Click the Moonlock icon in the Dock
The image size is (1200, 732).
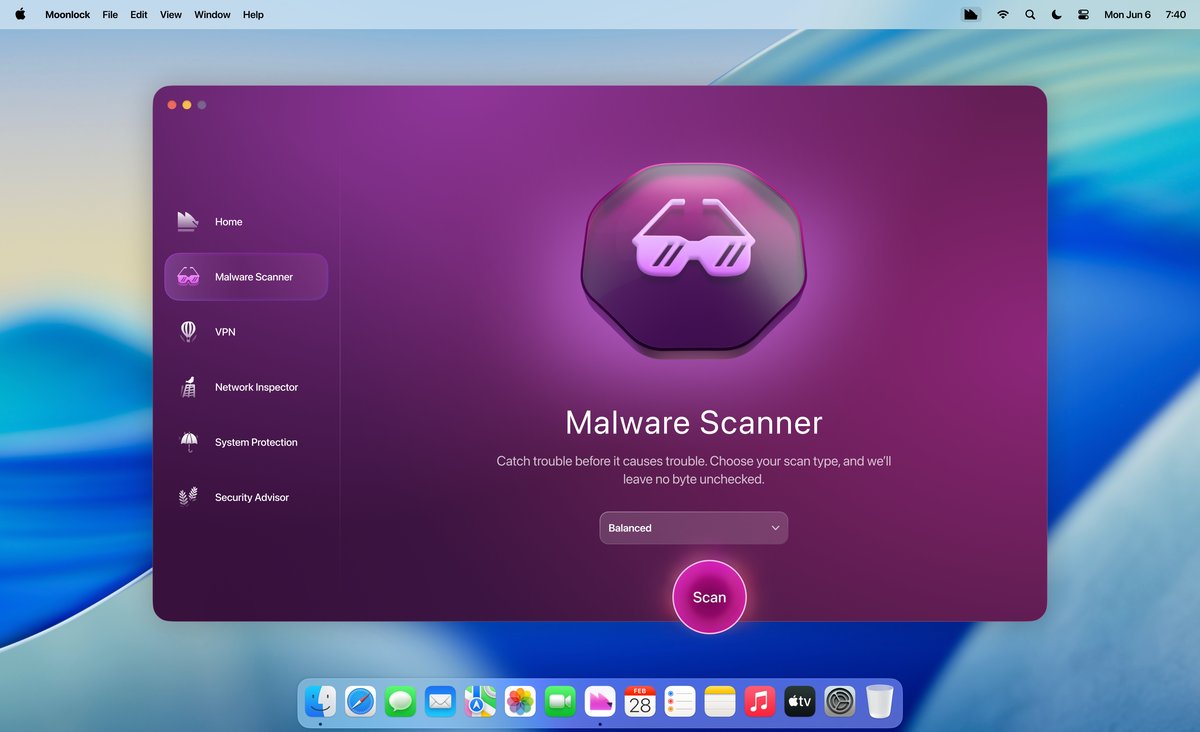click(x=600, y=702)
